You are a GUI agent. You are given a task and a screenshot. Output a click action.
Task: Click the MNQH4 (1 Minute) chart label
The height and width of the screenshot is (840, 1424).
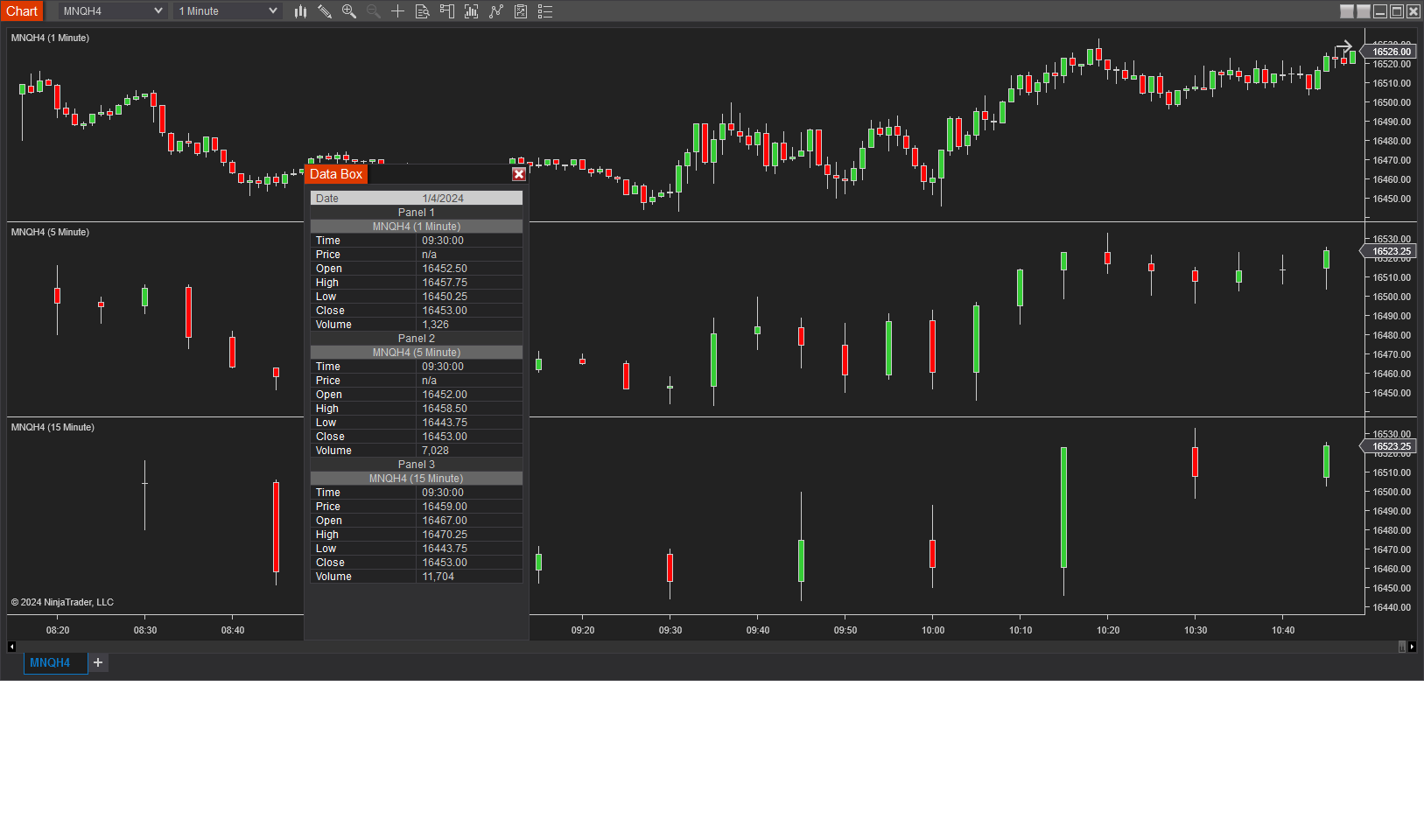point(50,38)
